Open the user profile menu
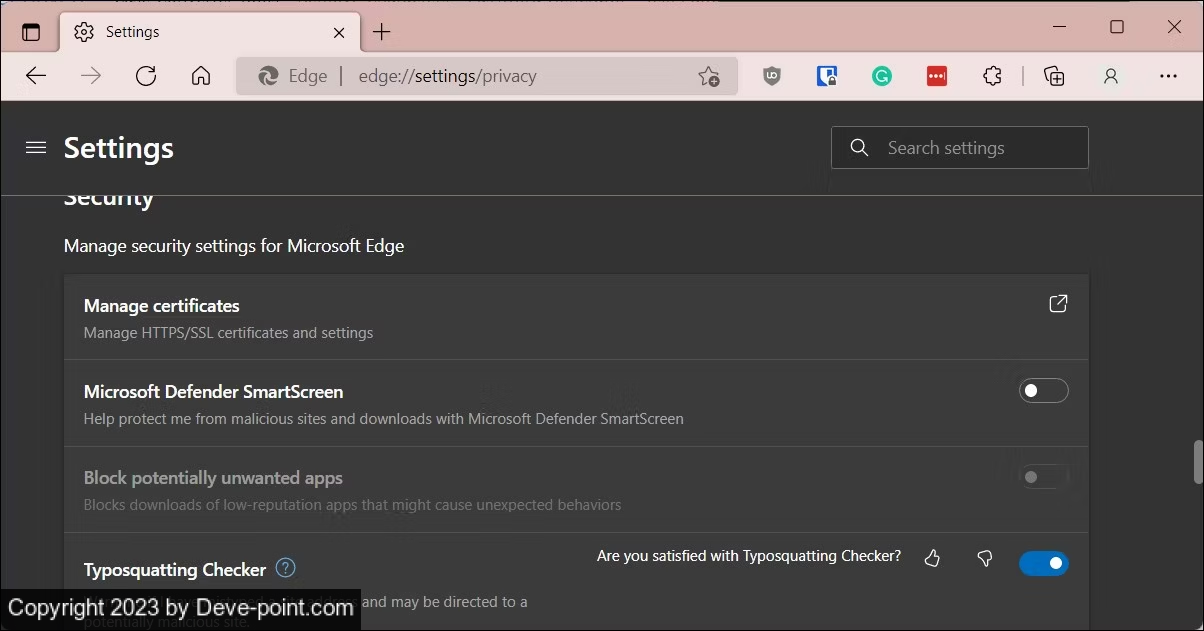The image size is (1204, 631). (x=1110, y=76)
